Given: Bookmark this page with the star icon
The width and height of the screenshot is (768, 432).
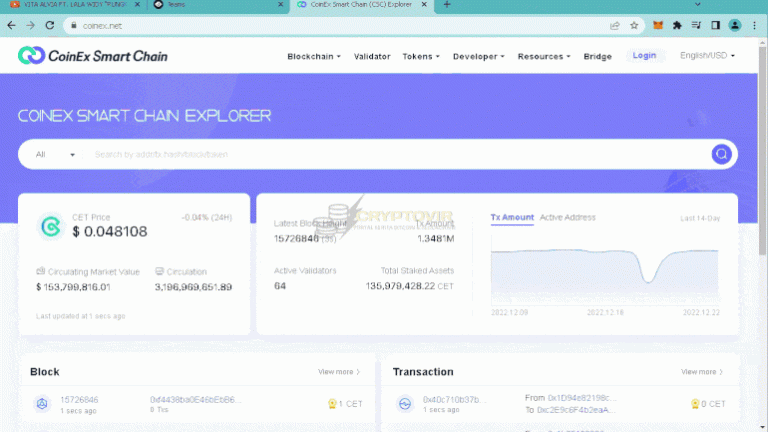Looking at the screenshot, I should (634, 25).
